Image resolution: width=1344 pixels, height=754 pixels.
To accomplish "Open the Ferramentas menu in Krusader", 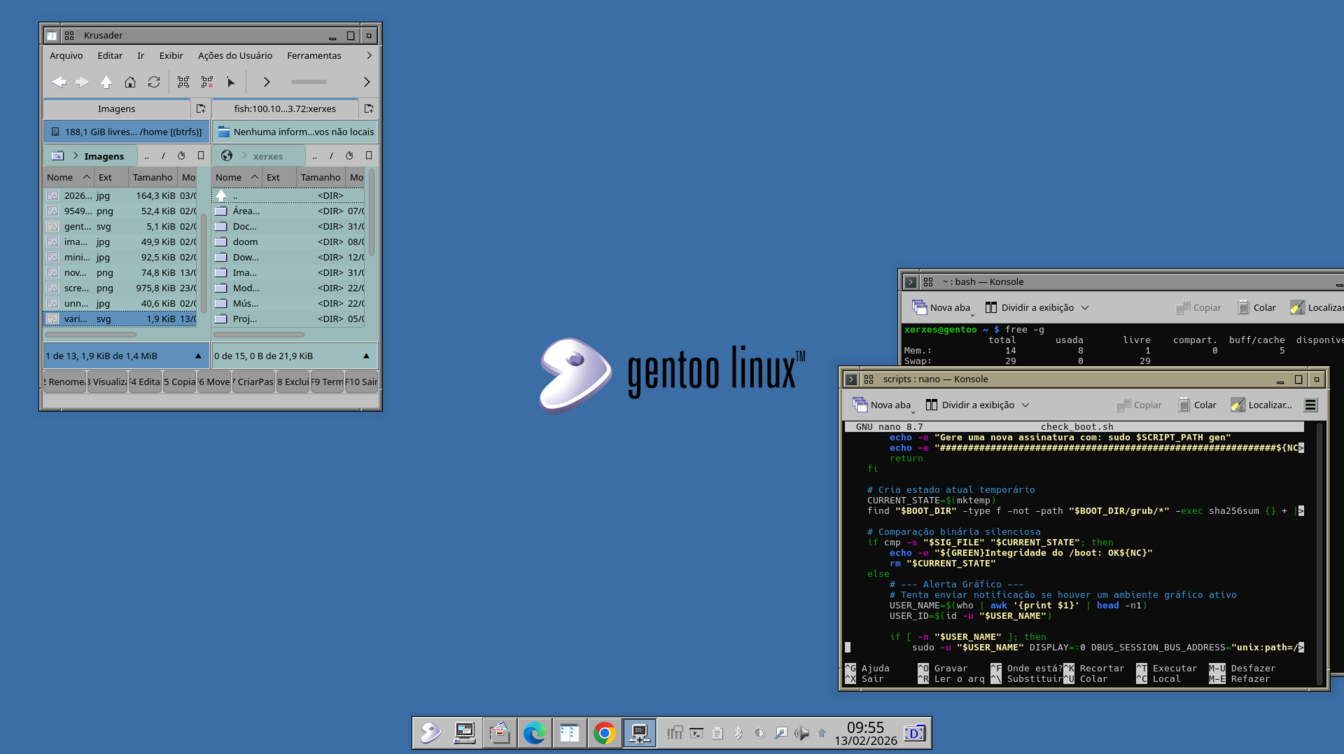I will coord(314,56).
